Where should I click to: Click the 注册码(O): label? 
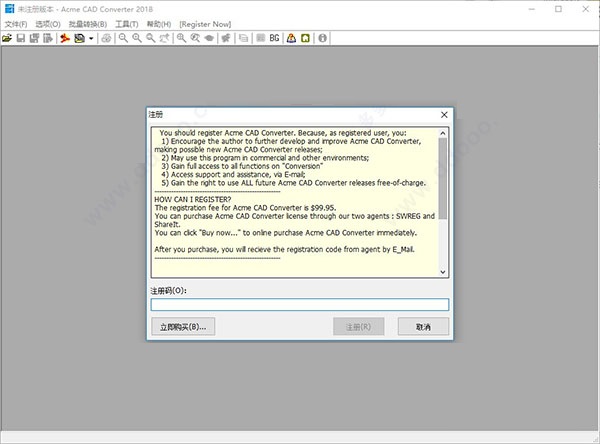coord(168,291)
